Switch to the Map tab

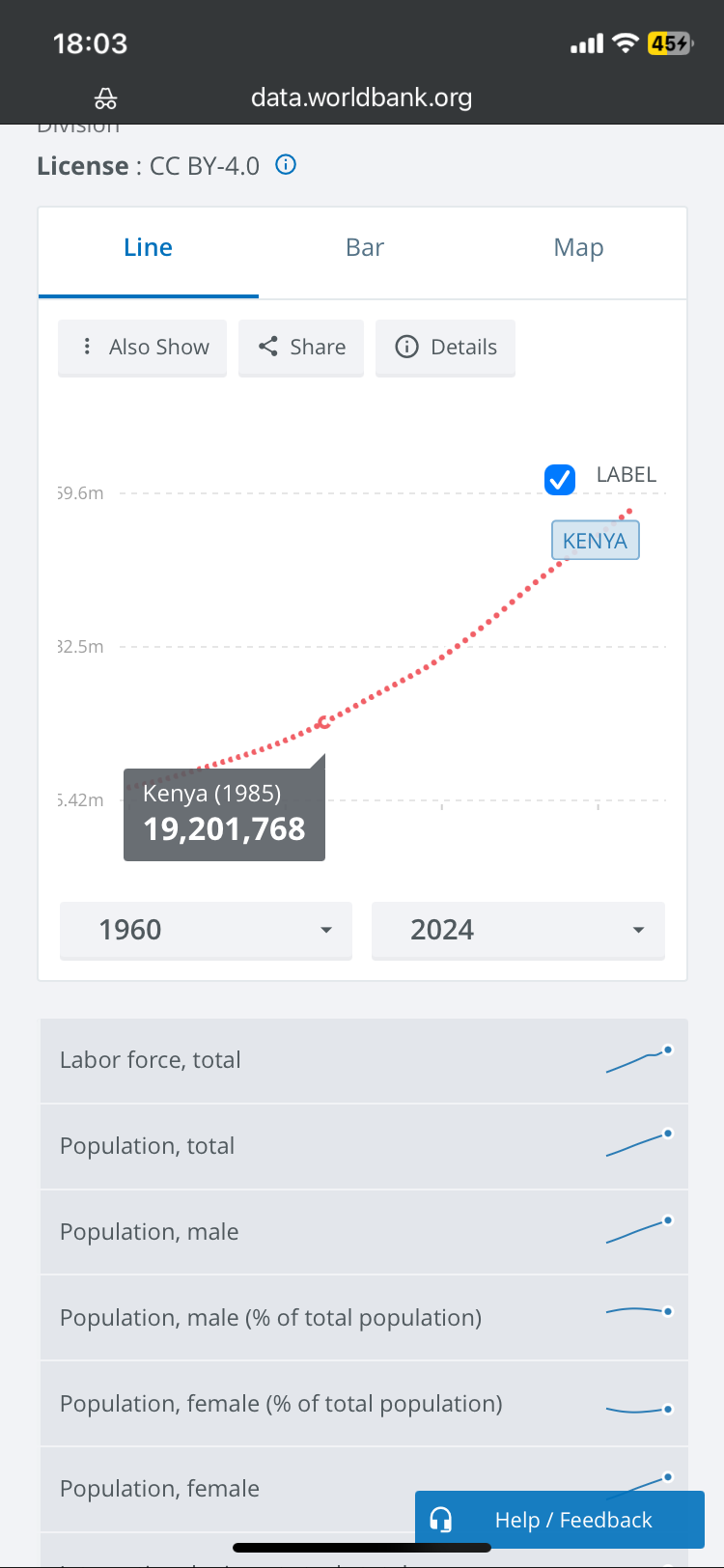[x=578, y=248]
